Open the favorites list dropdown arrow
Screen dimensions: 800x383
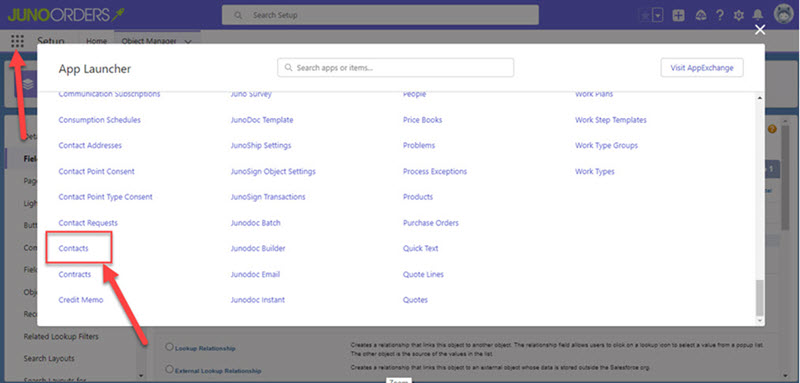click(x=658, y=15)
